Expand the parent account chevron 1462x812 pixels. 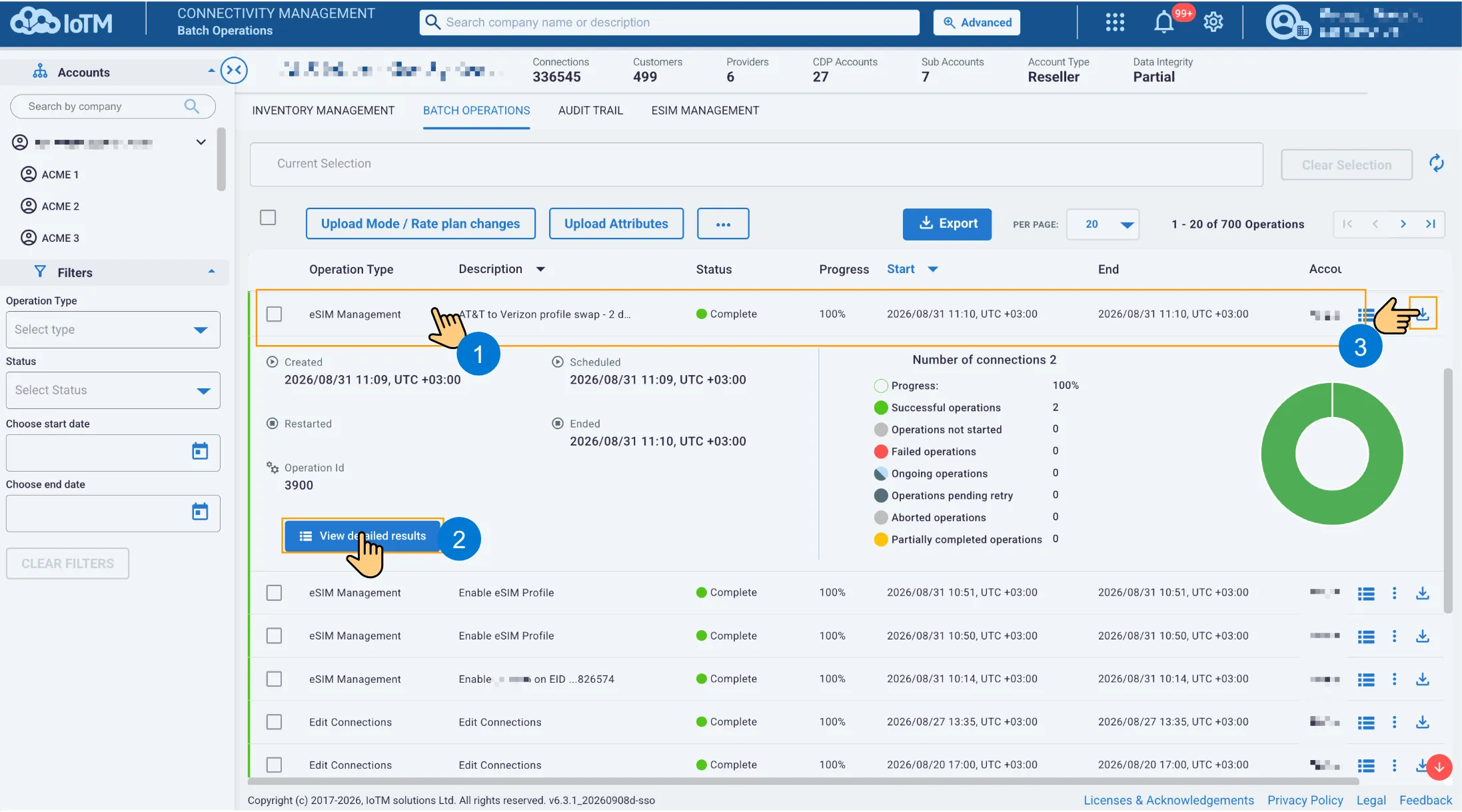tap(201, 142)
